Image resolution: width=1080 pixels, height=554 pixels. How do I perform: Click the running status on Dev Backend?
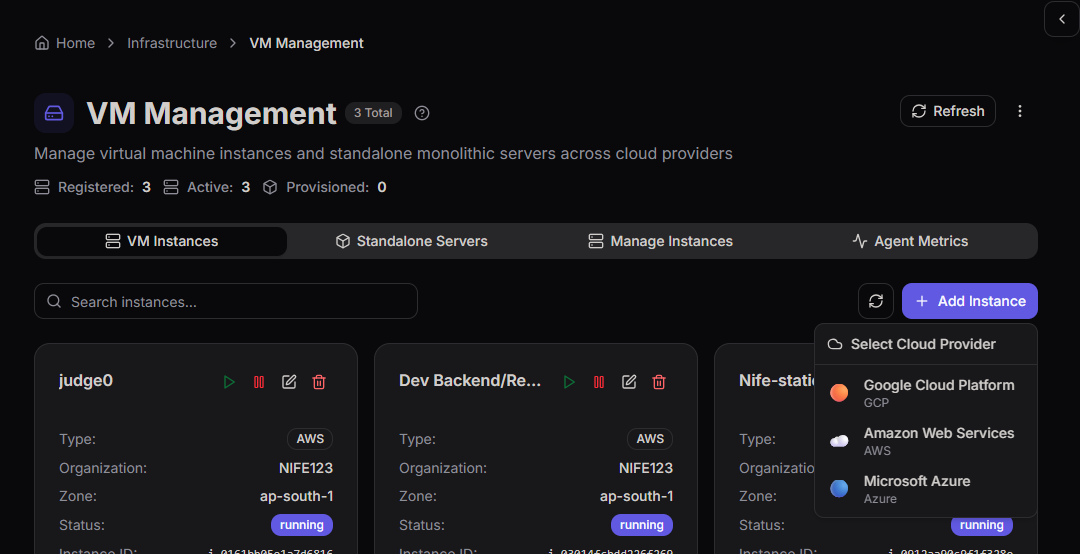coord(642,525)
